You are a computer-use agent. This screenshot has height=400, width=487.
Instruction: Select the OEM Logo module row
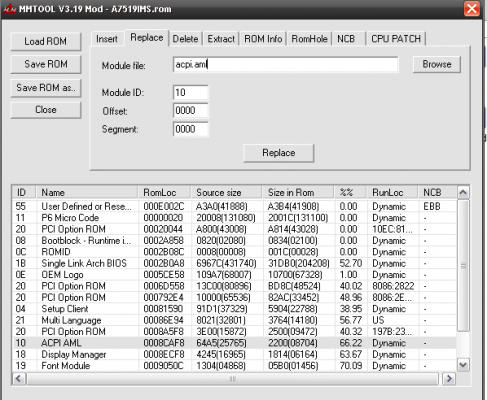tap(234, 275)
